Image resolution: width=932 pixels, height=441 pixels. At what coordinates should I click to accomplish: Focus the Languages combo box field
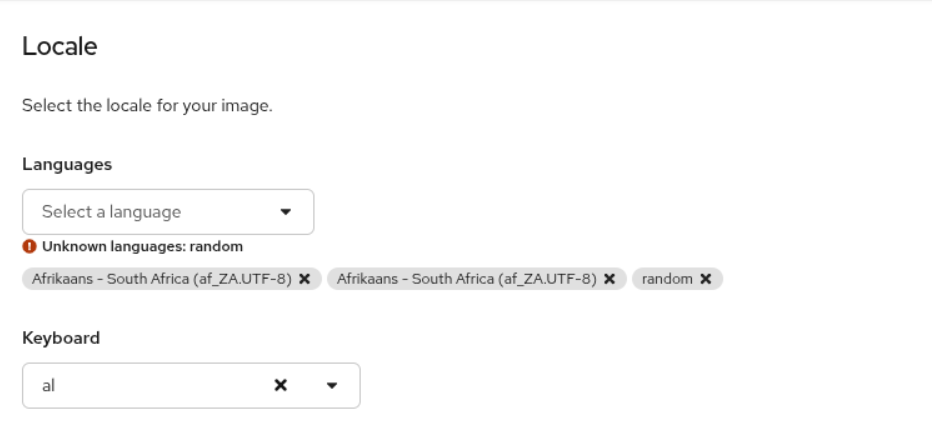pyautogui.click(x=150, y=212)
